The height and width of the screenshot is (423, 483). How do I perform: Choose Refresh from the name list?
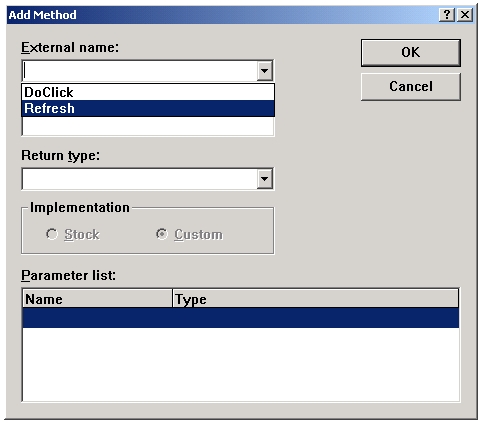point(148,108)
